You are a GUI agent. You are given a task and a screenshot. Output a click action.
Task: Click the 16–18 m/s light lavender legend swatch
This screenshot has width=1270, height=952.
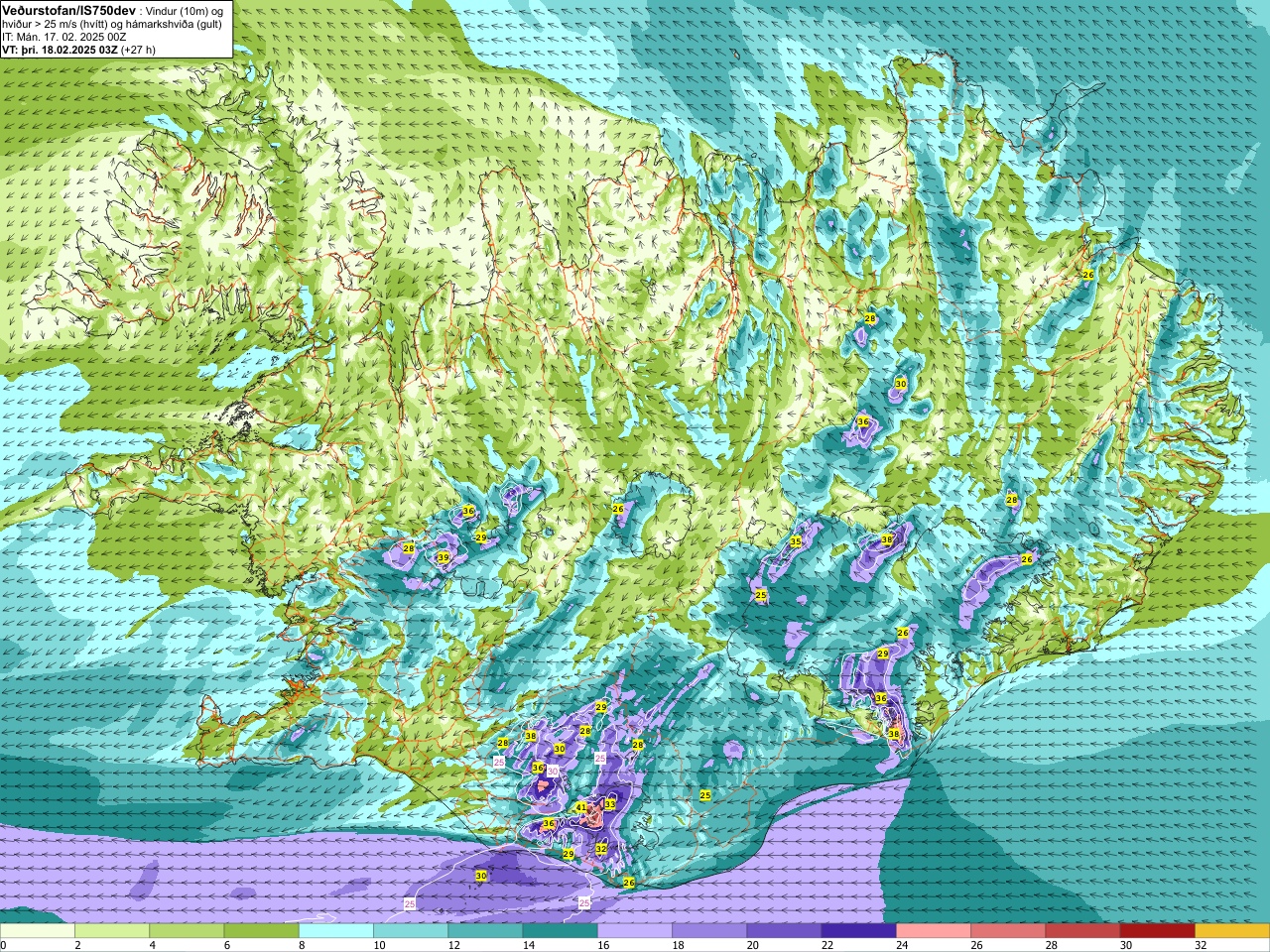click(x=635, y=931)
